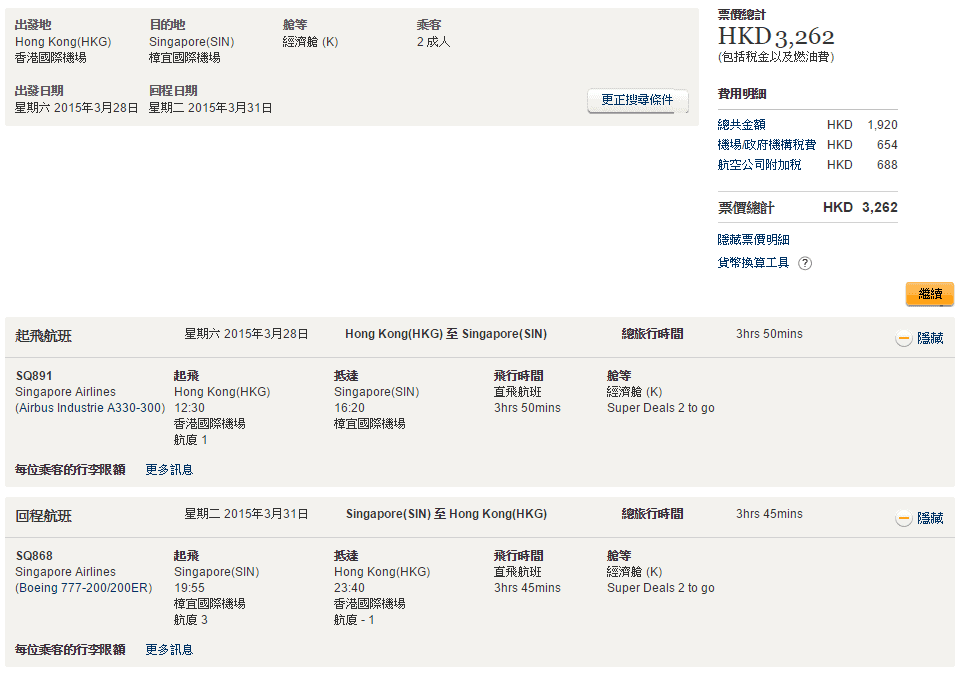Image resolution: width=958 pixels, height=681 pixels.
Task: Click Super Deals 2 to go on the Hong Kong to Singapore flight
Action: [660, 408]
